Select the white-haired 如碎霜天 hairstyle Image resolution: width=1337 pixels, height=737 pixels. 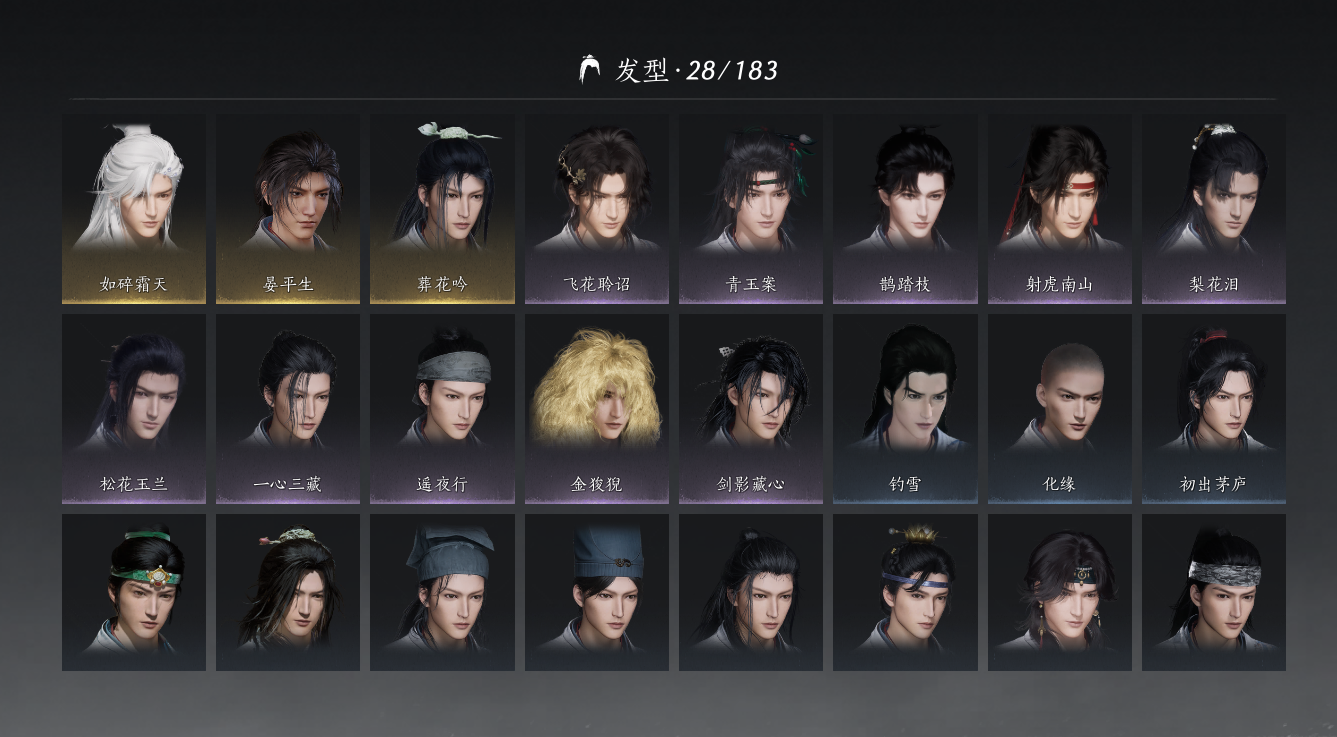(134, 209)
